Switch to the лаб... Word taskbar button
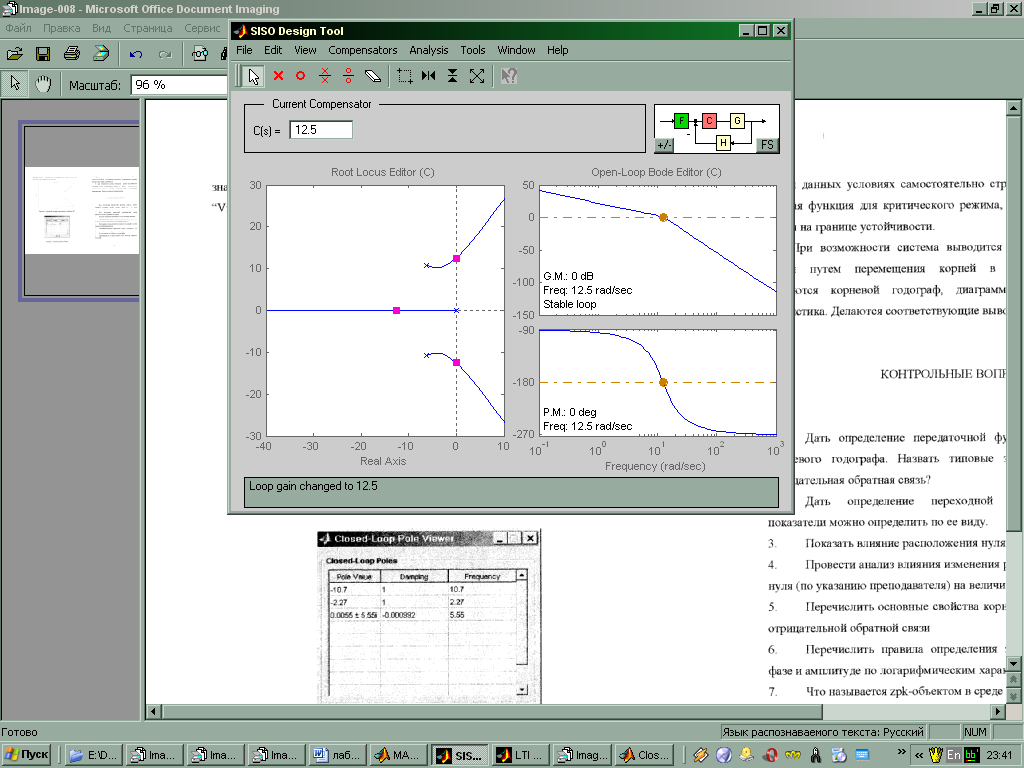The height and width of the screenshot is (768, 1024). [x=337, y=755]
